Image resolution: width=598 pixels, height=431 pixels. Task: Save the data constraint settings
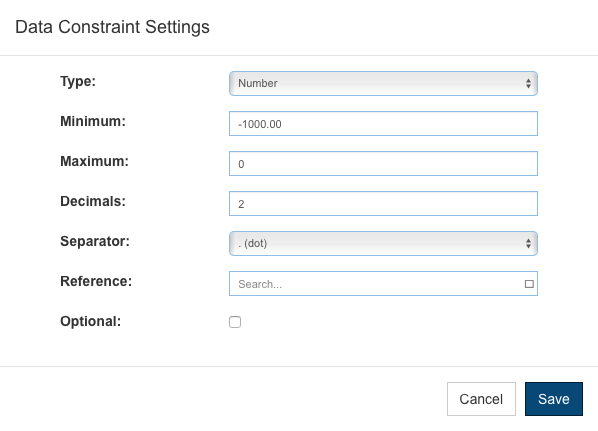coord(554,399)
